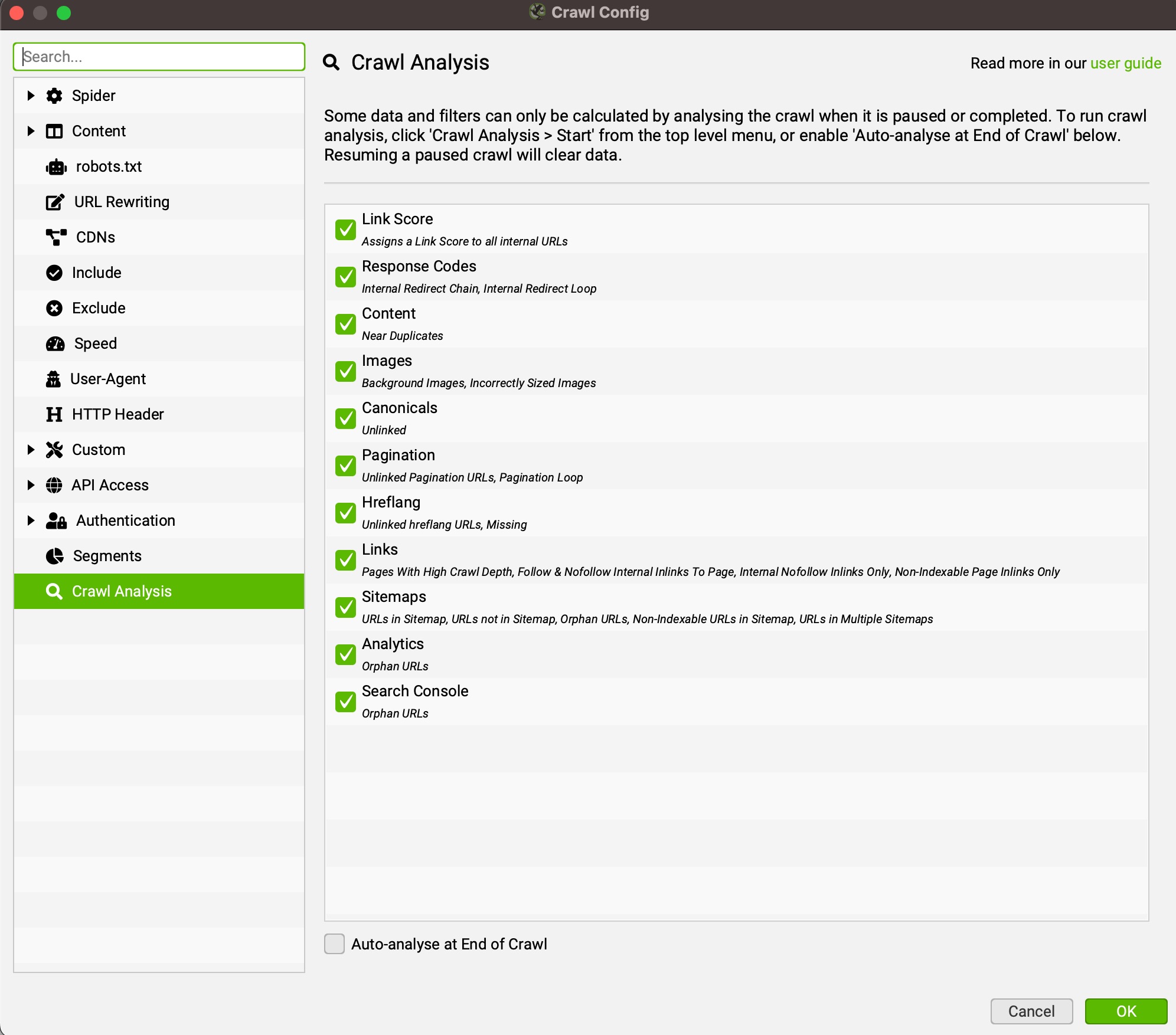
Task: Open the Include settings item
Action: click(x=97, y=273)
